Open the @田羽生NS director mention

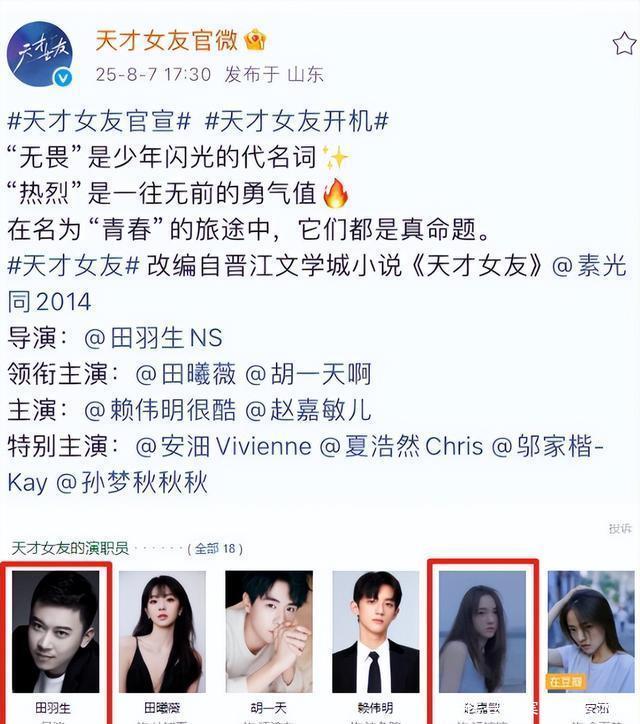click(153, 338)
